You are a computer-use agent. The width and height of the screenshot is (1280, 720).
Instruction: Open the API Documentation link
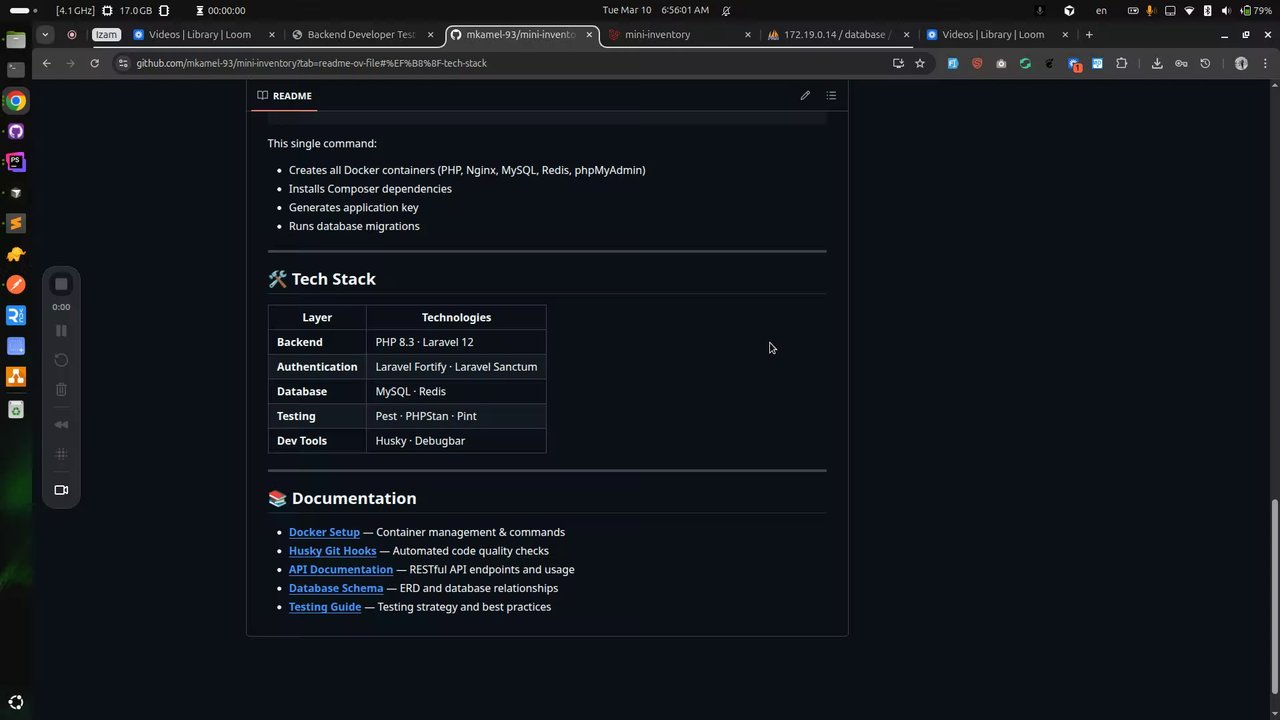pyautogui.click(x=341, y=570)
